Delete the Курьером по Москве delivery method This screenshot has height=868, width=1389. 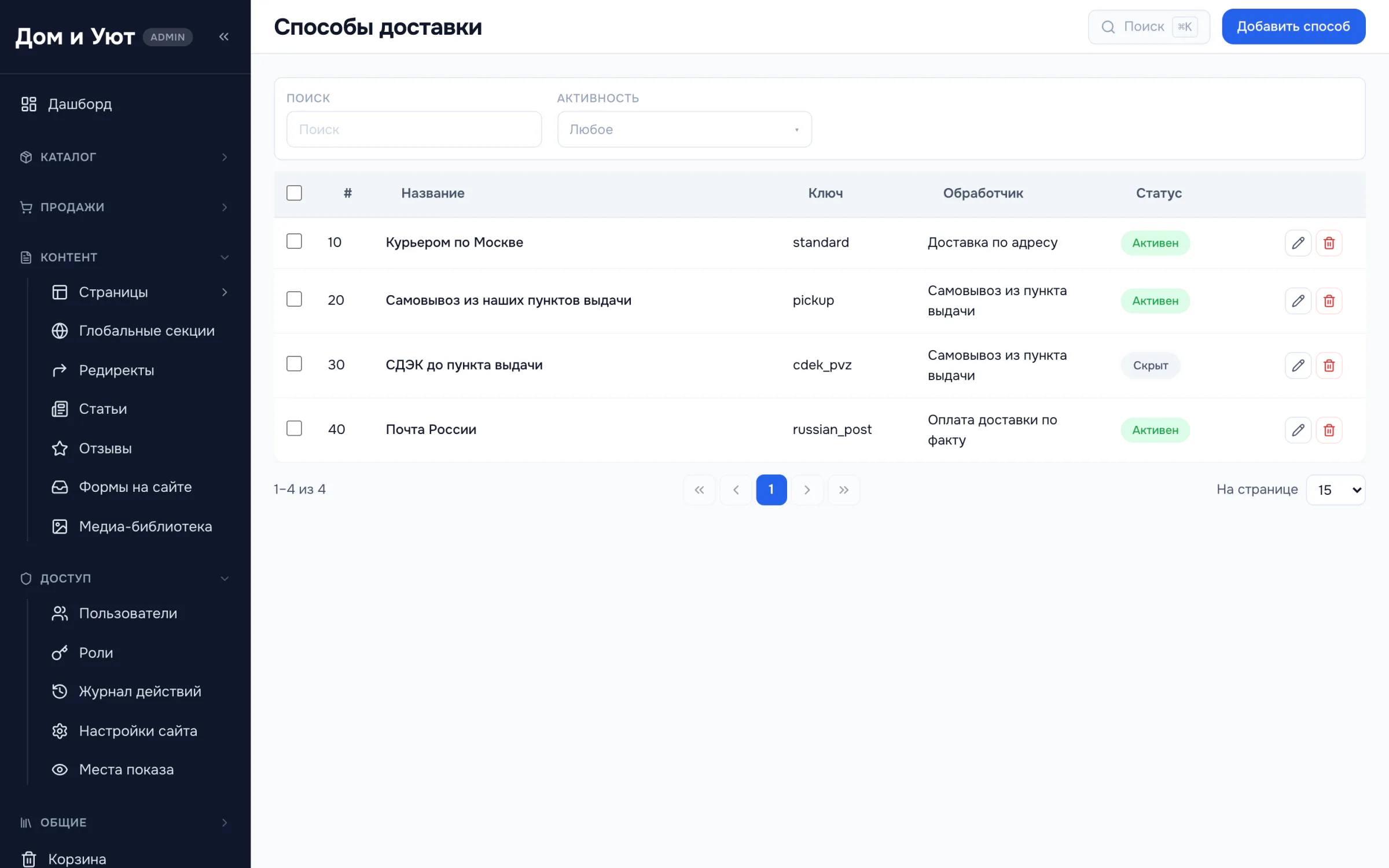click(x=1329, y=243)
